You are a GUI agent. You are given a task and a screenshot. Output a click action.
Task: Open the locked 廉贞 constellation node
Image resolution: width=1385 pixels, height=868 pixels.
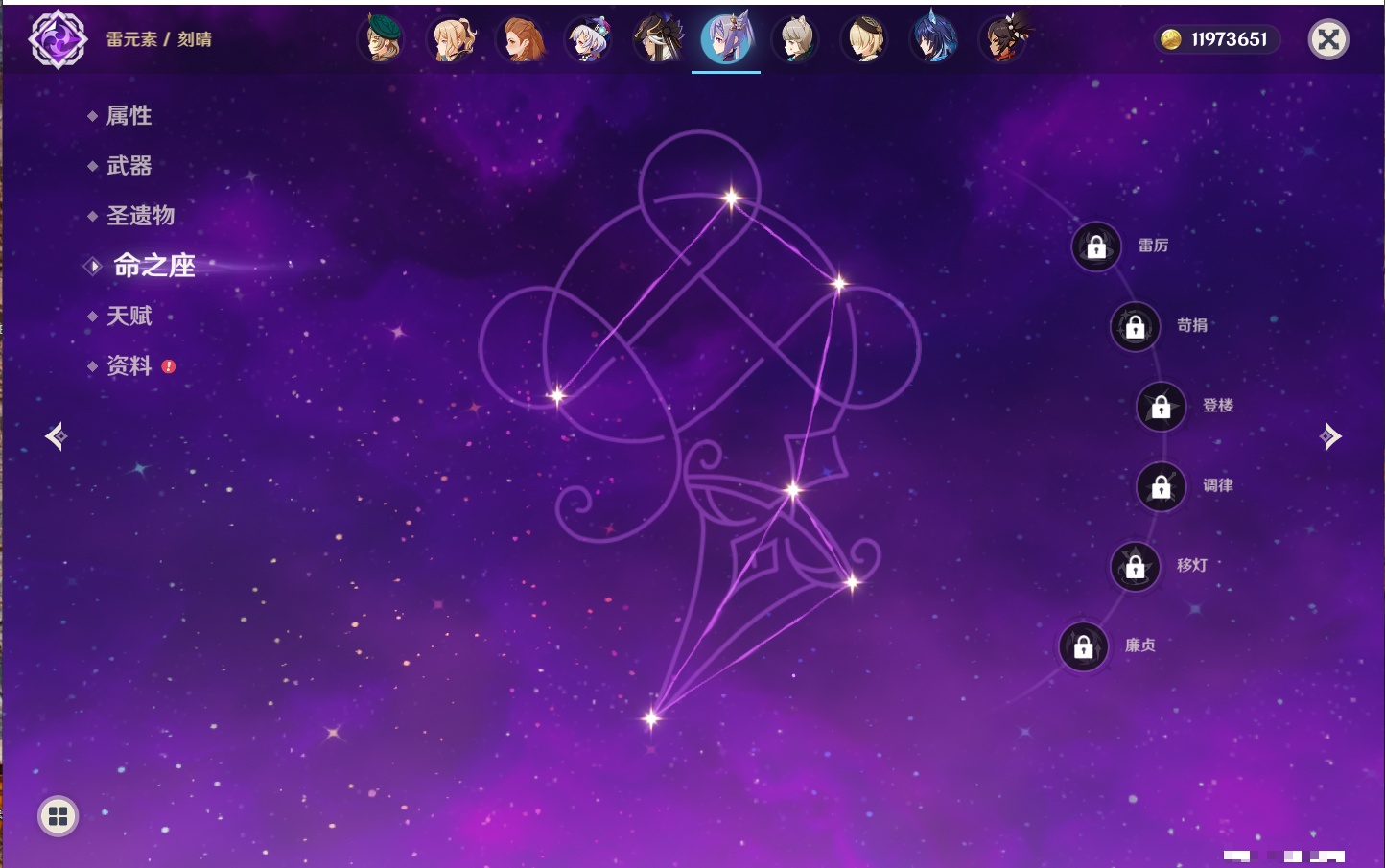pos(1084,646)
